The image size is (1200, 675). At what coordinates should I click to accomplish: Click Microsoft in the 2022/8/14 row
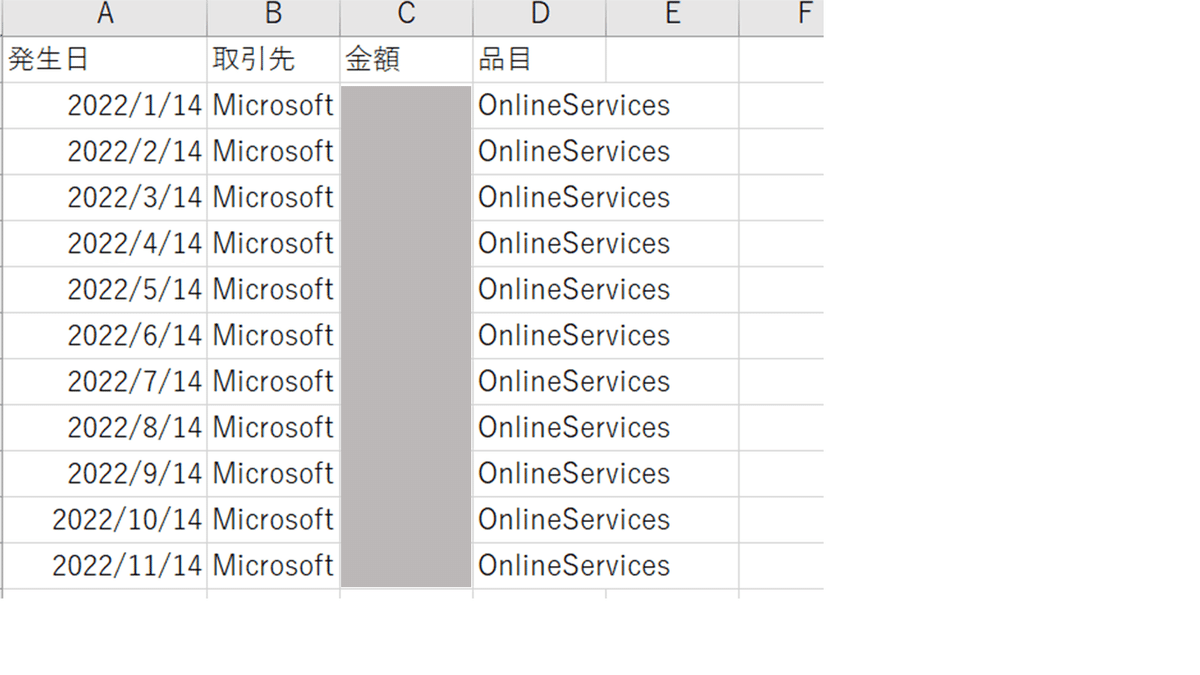(x=273, y=428)
